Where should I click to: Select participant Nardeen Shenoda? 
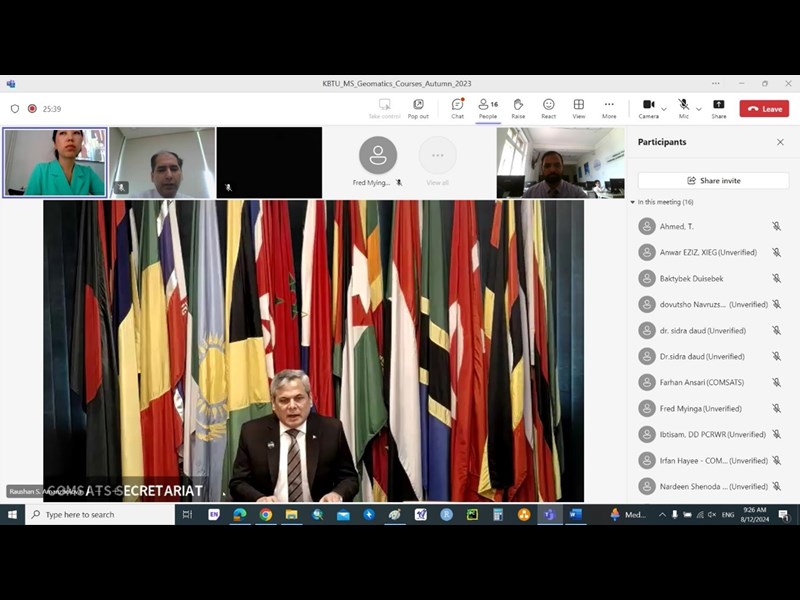(710, 486)
